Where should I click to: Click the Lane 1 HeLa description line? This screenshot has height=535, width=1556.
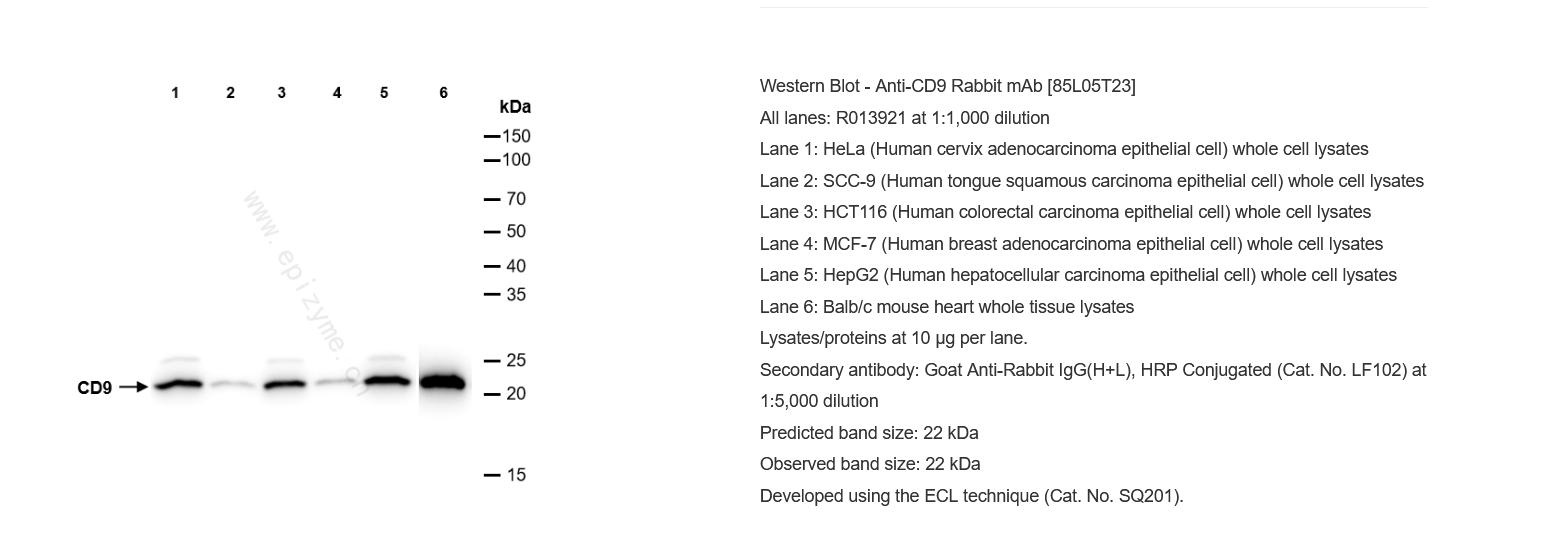point(1063,149)
